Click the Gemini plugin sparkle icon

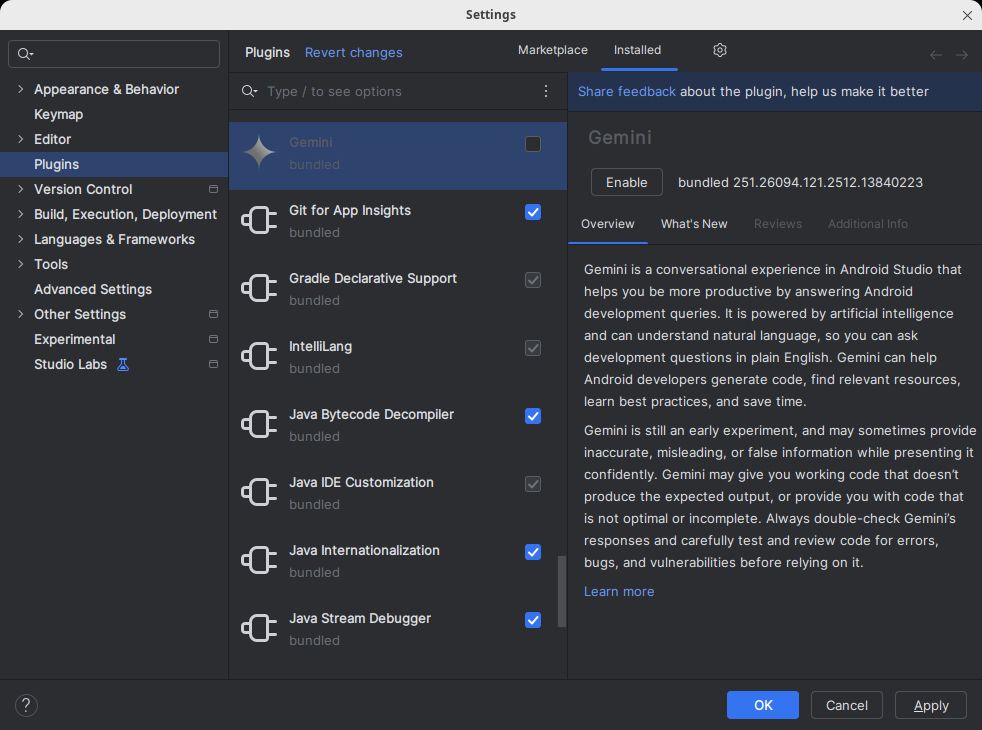(x=259, y=153)
